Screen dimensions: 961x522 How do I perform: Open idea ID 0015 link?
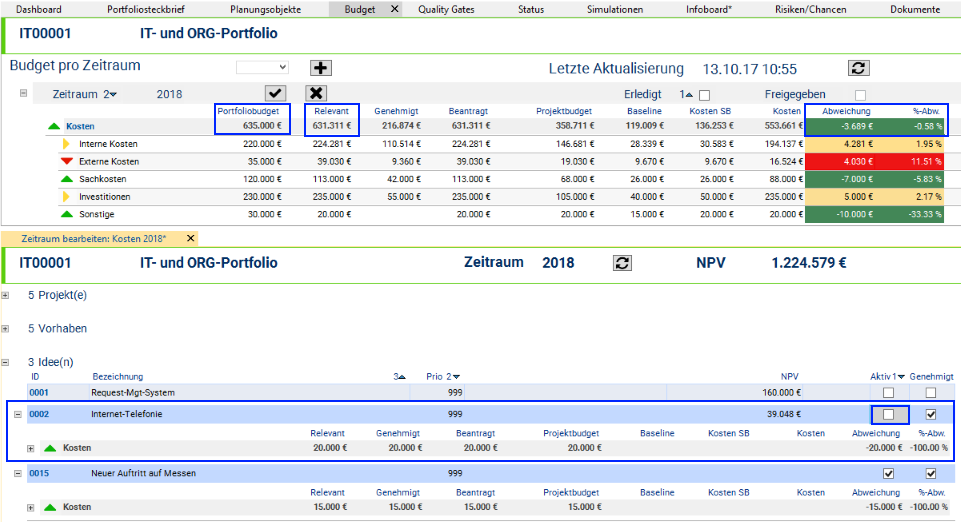click(x=39, y=474)
